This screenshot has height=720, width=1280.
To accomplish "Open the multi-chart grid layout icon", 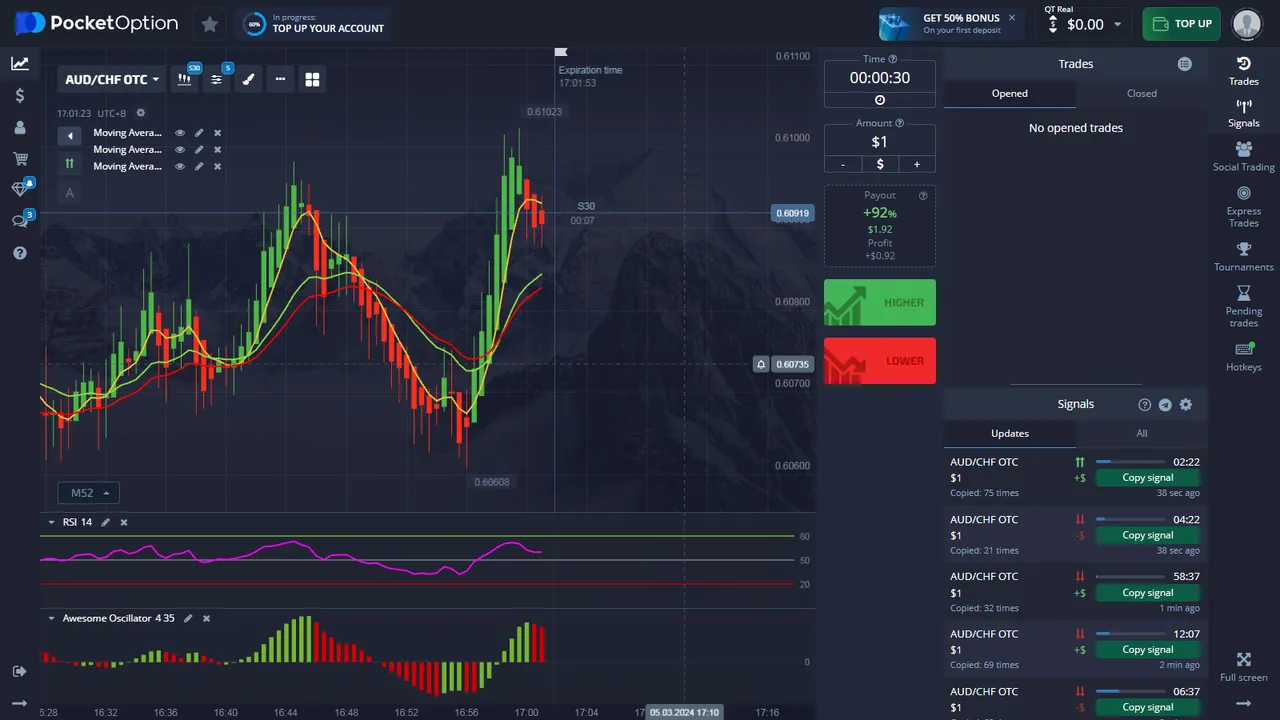I will click(312, 79).
